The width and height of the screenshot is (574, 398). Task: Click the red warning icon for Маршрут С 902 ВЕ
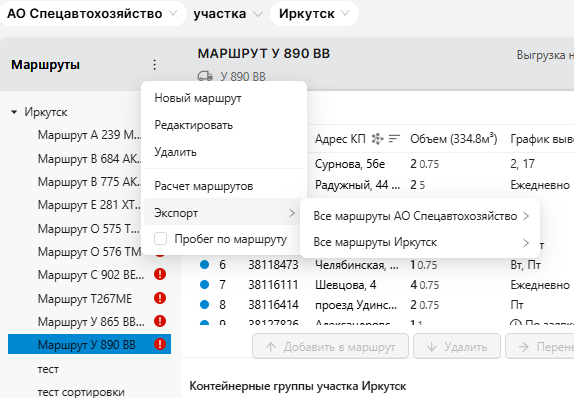tap(160, 274)
